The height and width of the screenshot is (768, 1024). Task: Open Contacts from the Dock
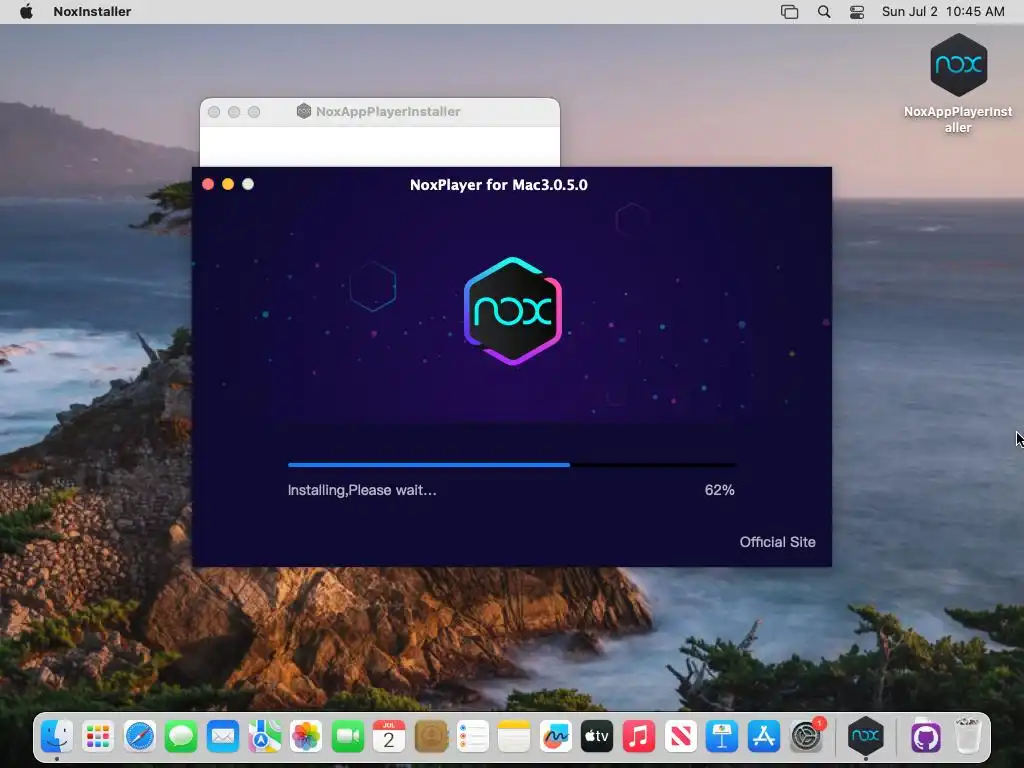[431, 737]
